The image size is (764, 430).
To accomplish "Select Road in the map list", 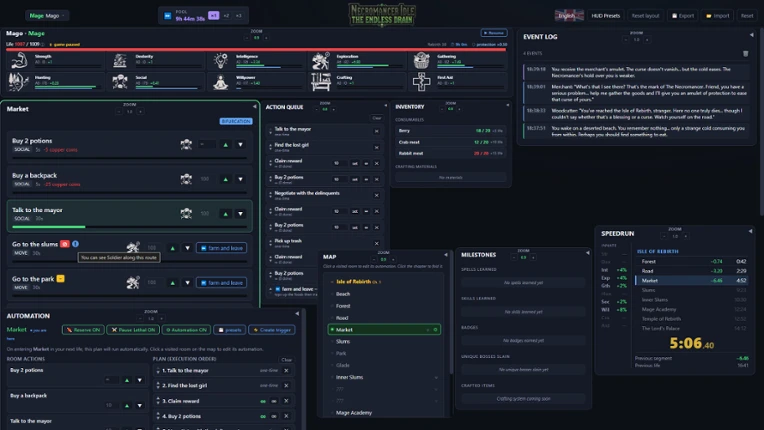I will (342, 318).
